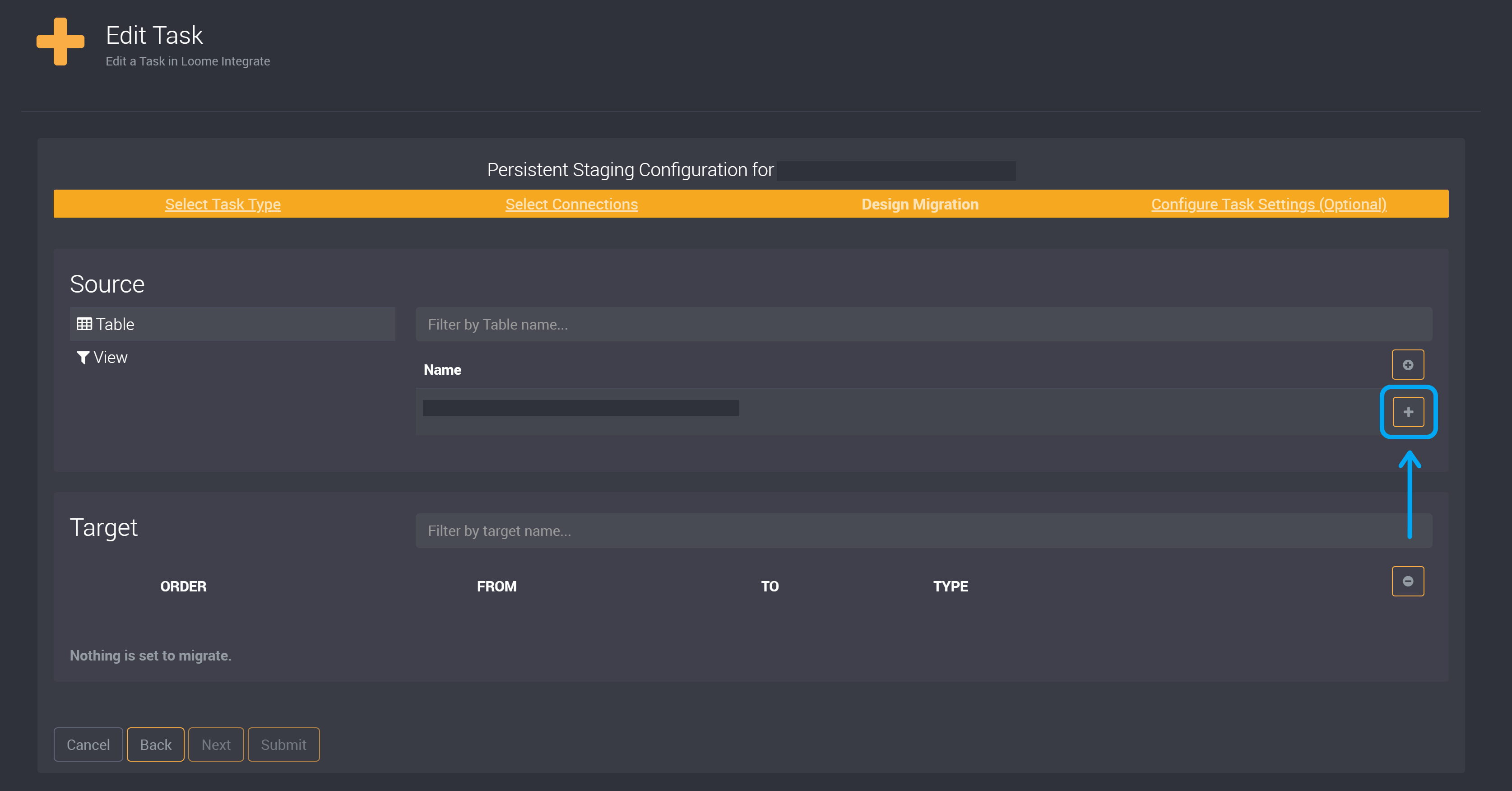Click the circled plus add-all icon
Screen dimensions: 1512x791
click(1408, 364)
